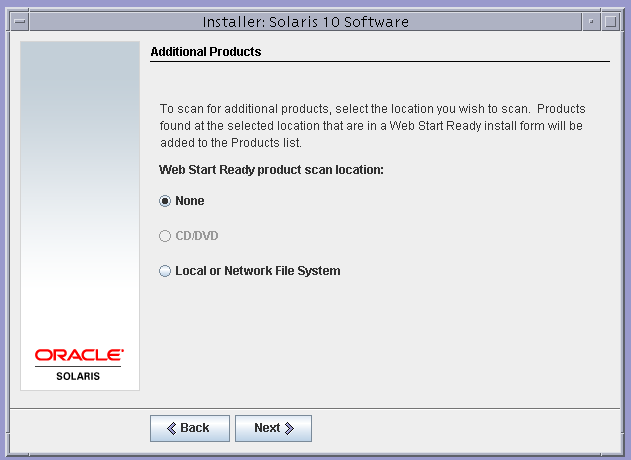Click the "Web Start Ready product scan location" label

272,170
